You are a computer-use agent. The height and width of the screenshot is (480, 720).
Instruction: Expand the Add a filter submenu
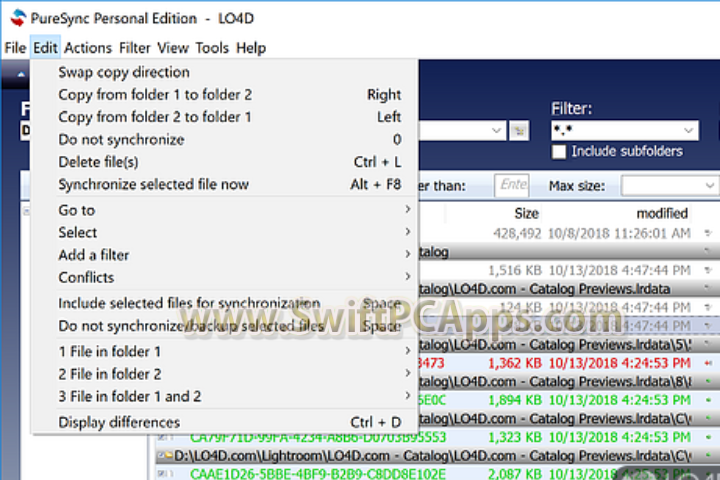point(225,255)
